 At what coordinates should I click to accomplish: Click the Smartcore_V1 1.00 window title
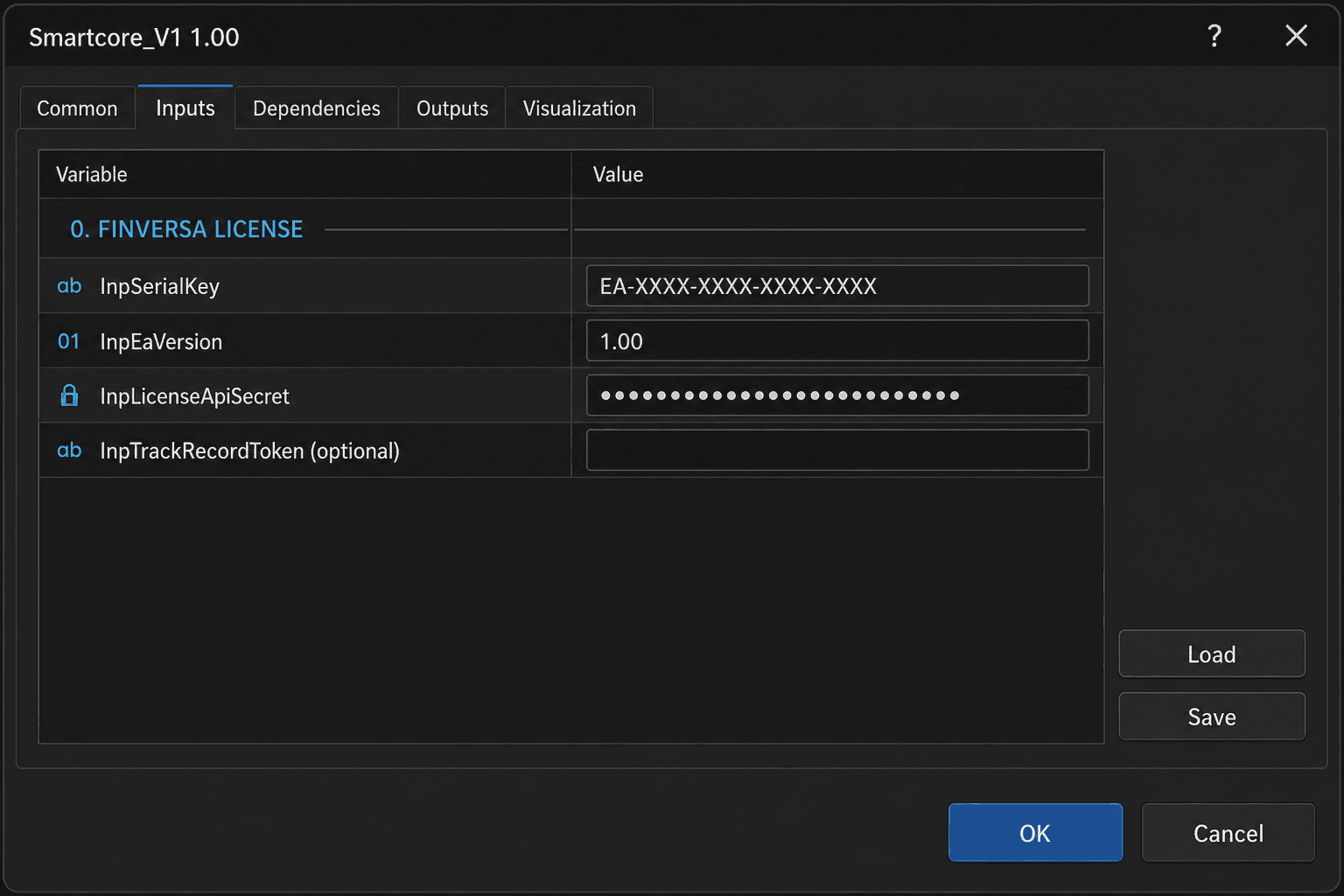tap(134, 37)
